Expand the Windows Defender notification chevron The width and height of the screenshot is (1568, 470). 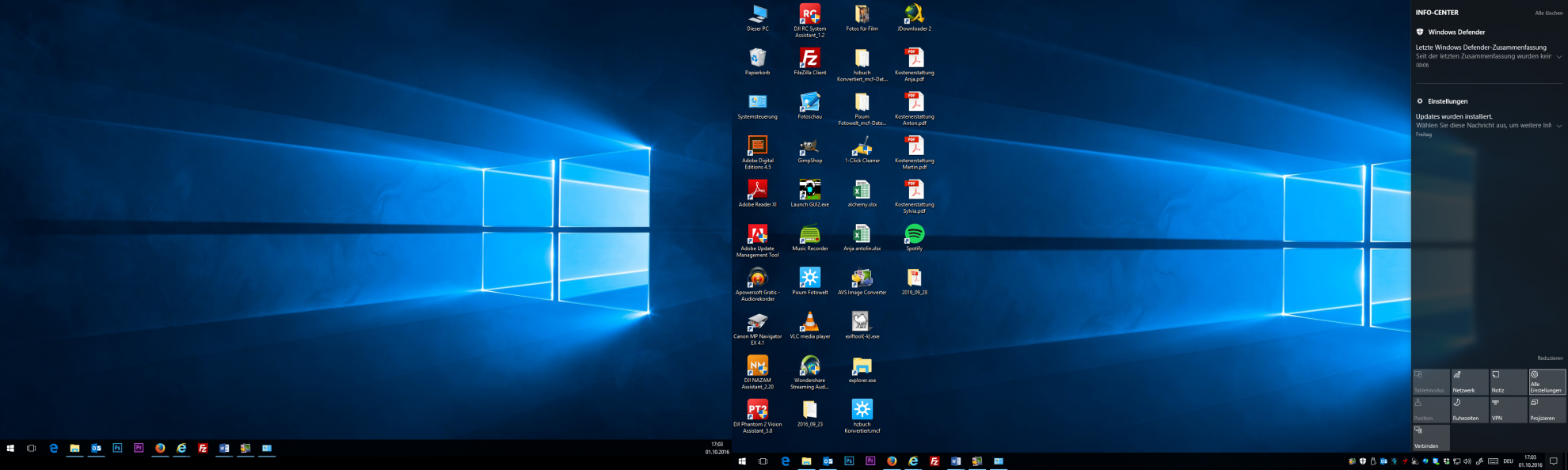(1559, 56)
